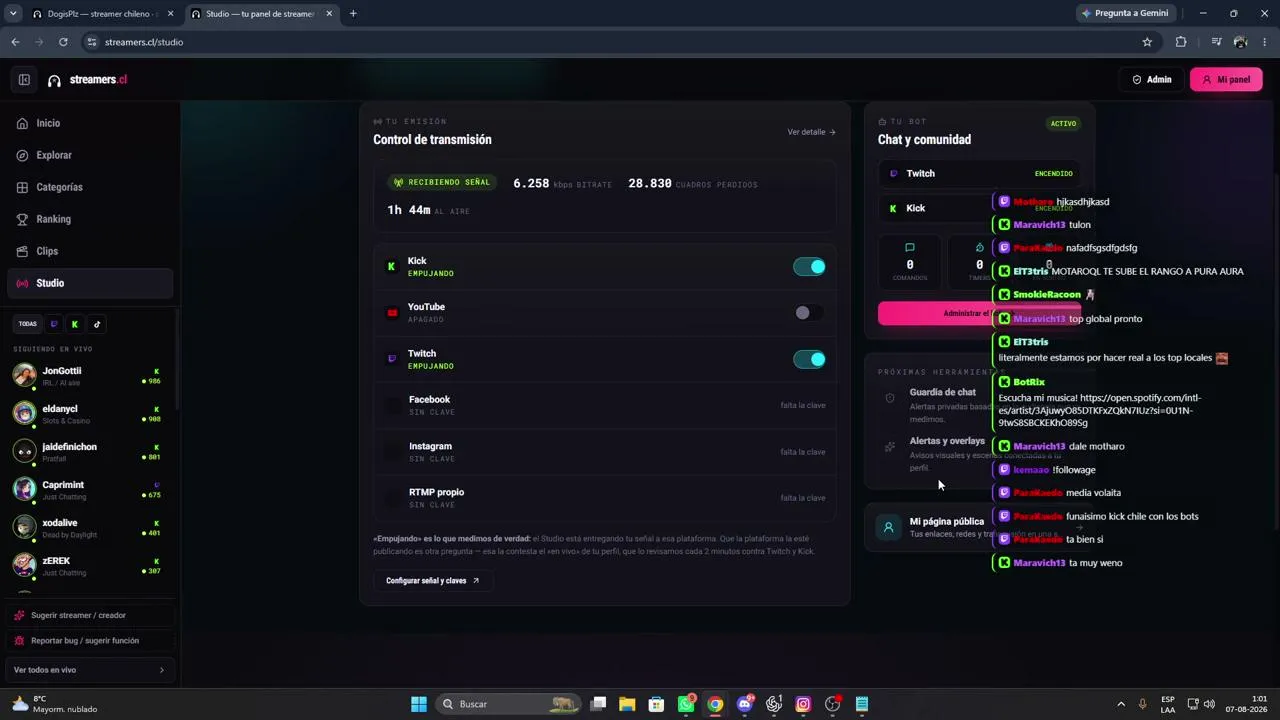Bookmark this page with the star
The width and height of the screenshot is (1280, 720).
point(1147,42)
